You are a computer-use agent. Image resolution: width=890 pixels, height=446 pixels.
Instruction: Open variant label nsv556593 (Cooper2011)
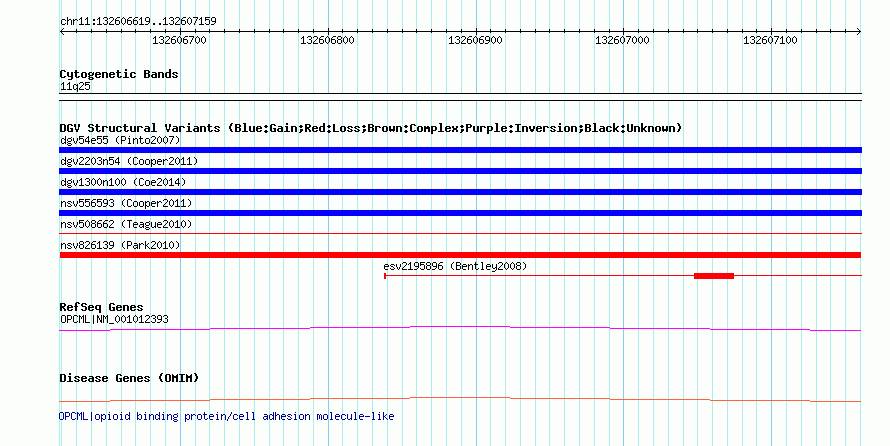click(126, 203)
